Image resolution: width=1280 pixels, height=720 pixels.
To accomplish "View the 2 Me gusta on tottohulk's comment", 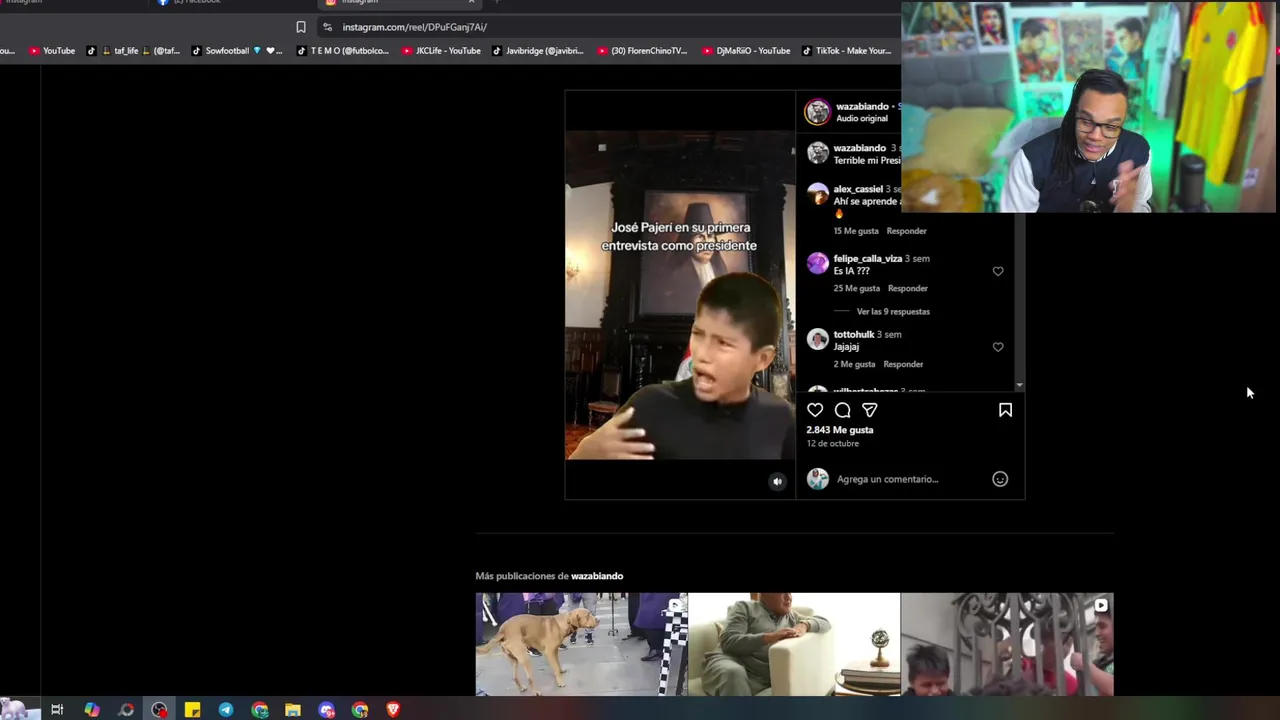I will click(854, 364).
